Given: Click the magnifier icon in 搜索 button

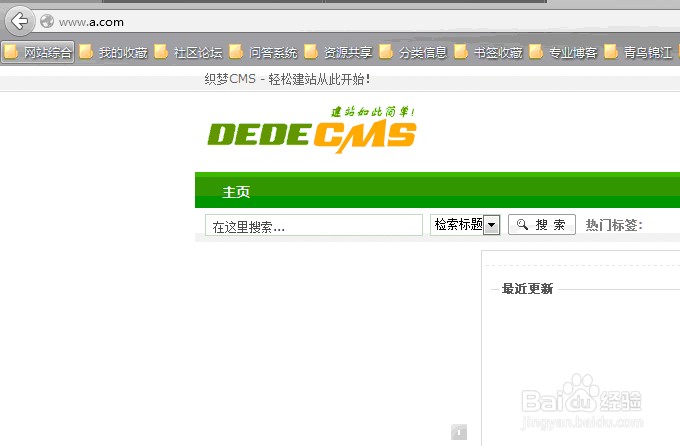Looking at the screenshot, I should [523, 224].
